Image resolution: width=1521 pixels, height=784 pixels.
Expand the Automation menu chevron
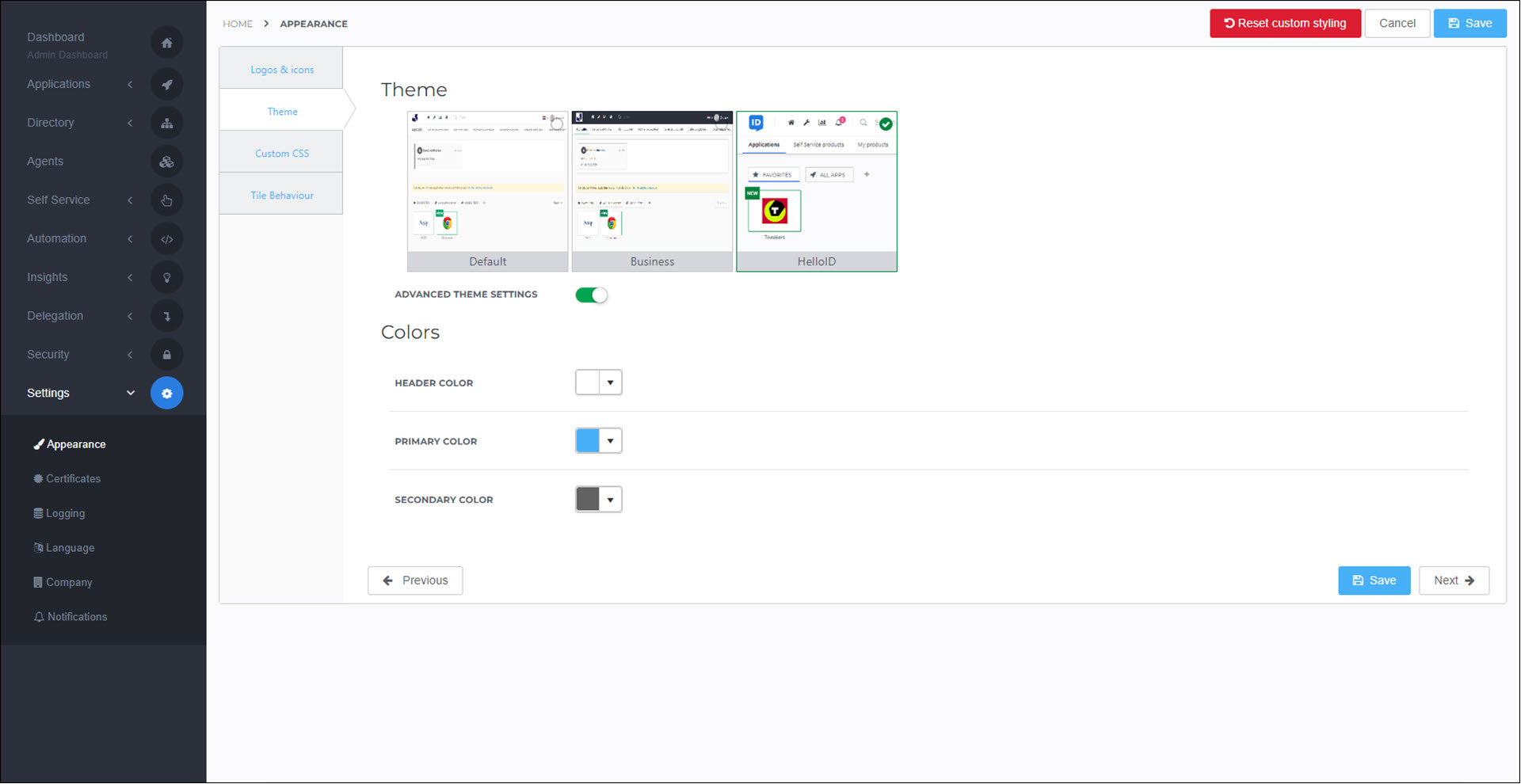pos(130,238)
